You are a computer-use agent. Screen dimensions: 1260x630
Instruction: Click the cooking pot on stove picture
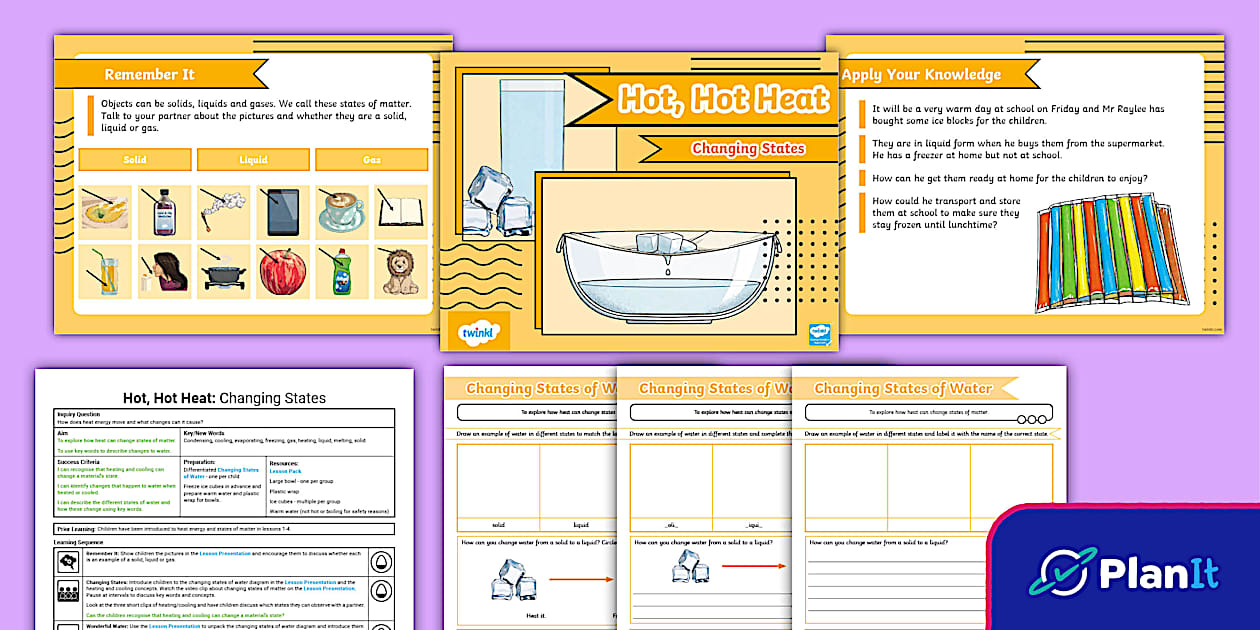tap(223, 271)
